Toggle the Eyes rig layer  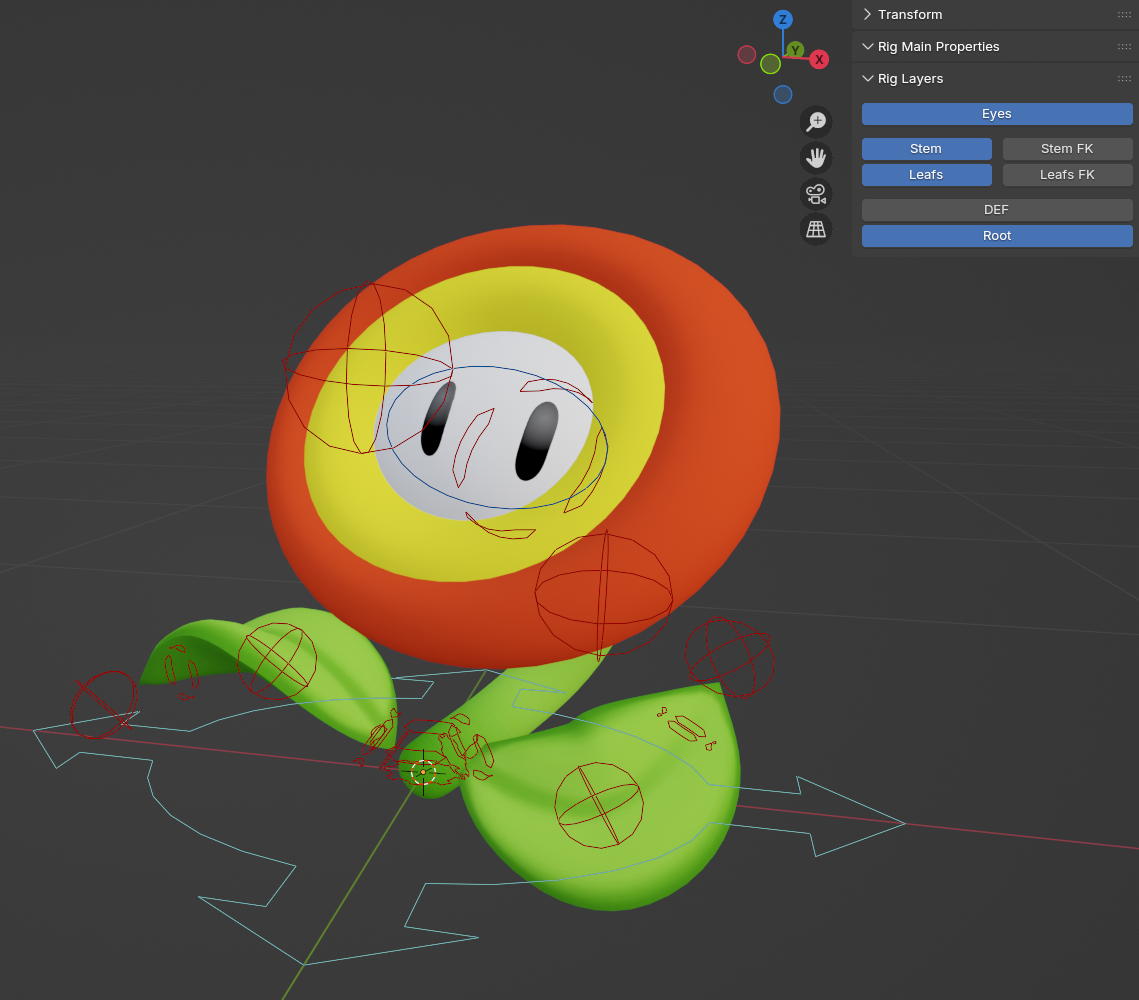[x=997, y=114]
